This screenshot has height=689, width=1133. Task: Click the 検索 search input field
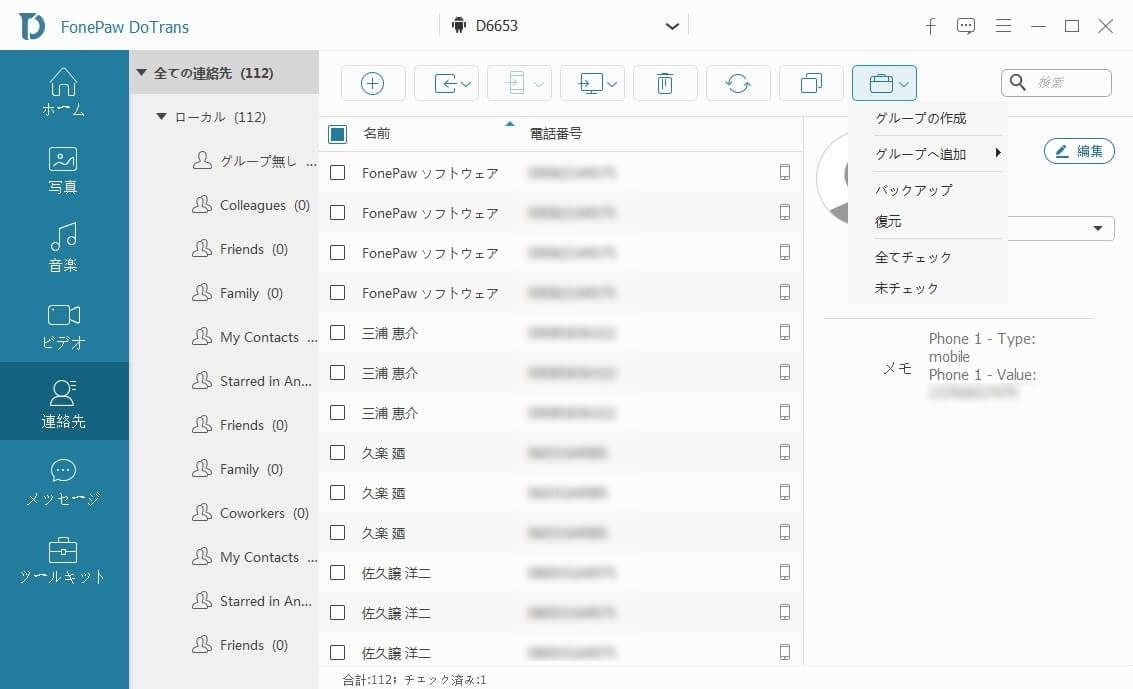tap(1056, 83)
